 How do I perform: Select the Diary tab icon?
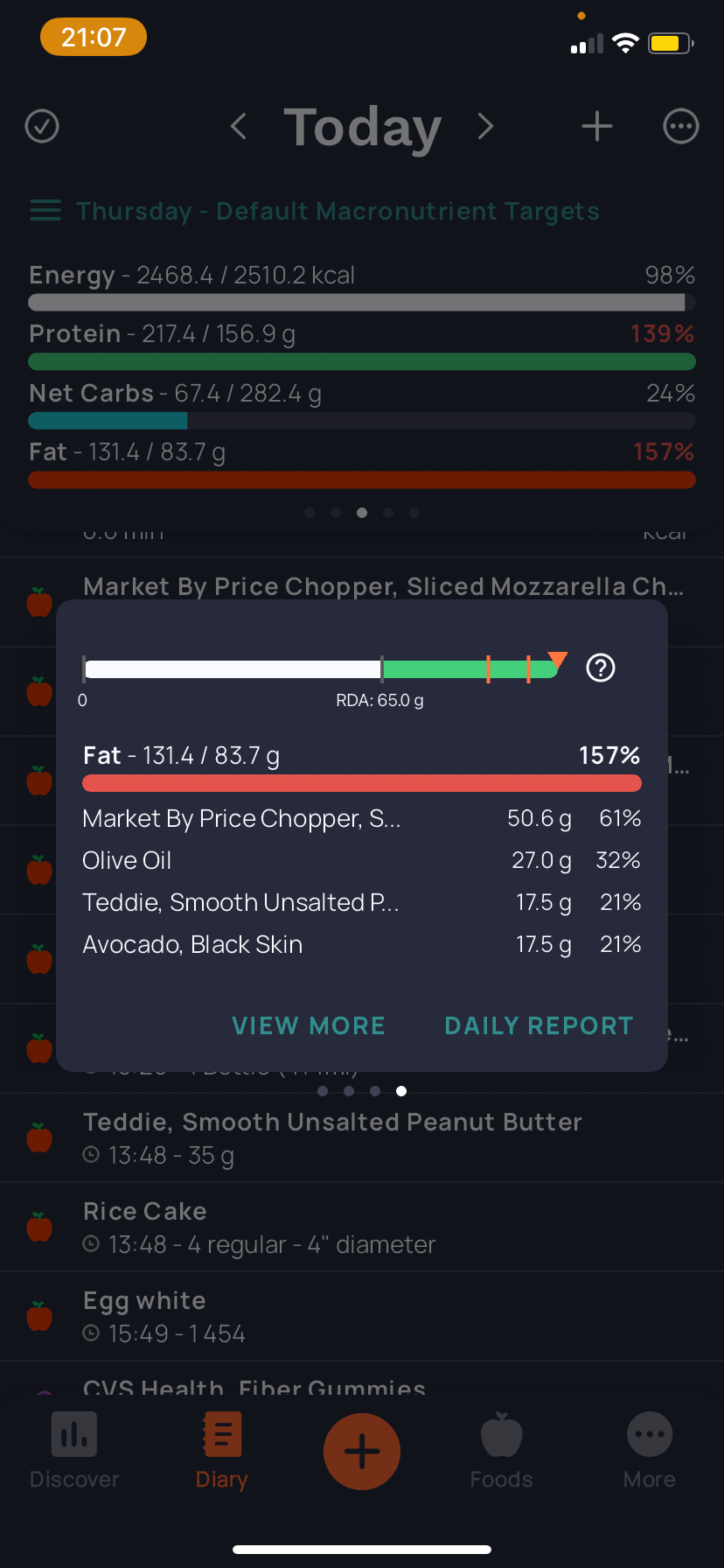pyautogui.click(x=222, y=1435)
